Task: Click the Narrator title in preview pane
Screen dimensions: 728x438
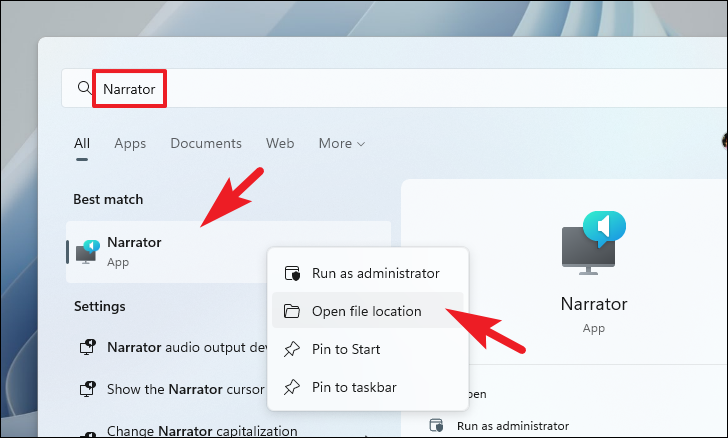Action: pos(594,304)
